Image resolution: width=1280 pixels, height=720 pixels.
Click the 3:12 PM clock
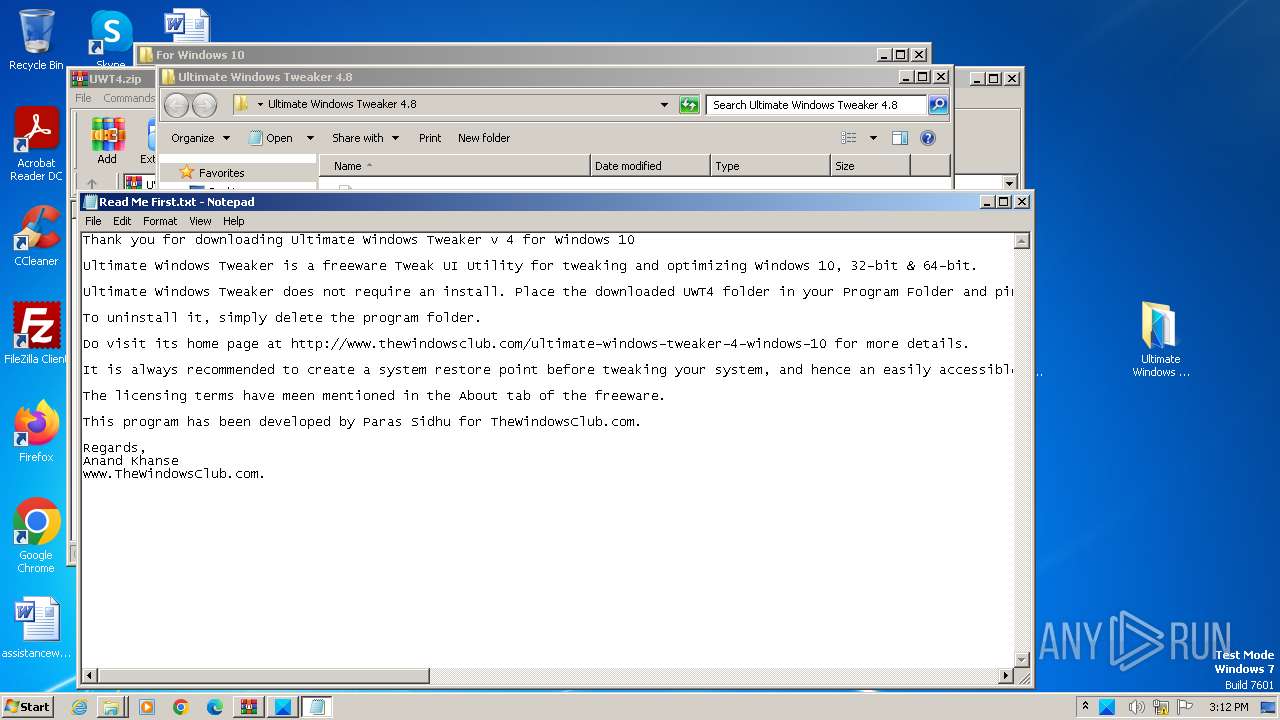tap(1228, 707)
